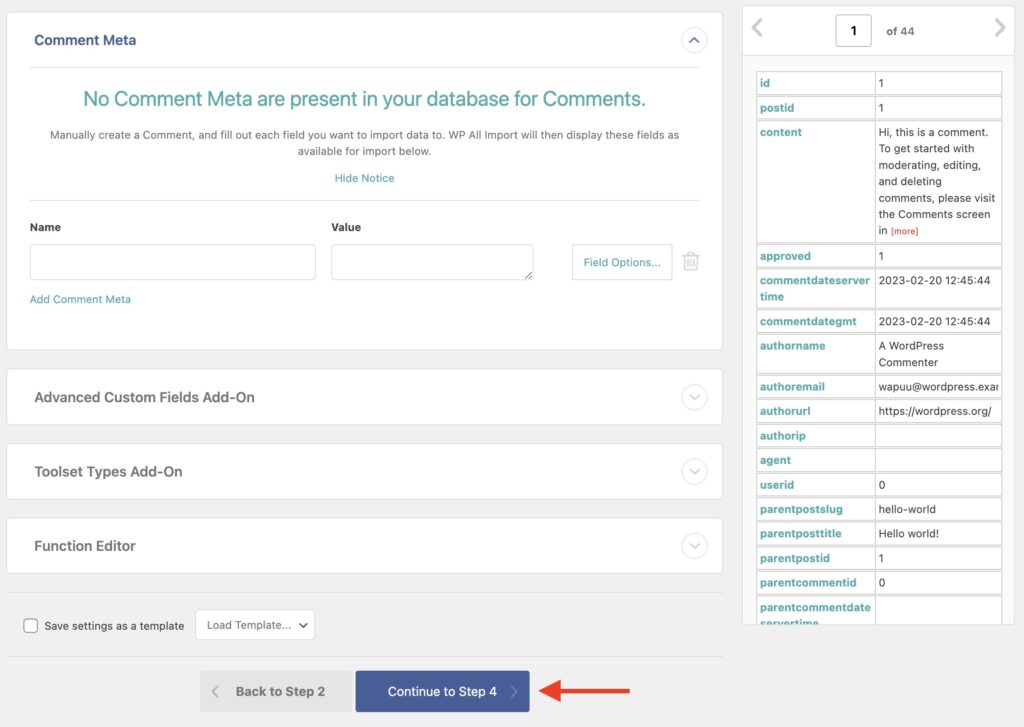The height and width of the screenshot is (727, 1024).
Task: Select the authorname field in the data preview
Action: point(793,345)
